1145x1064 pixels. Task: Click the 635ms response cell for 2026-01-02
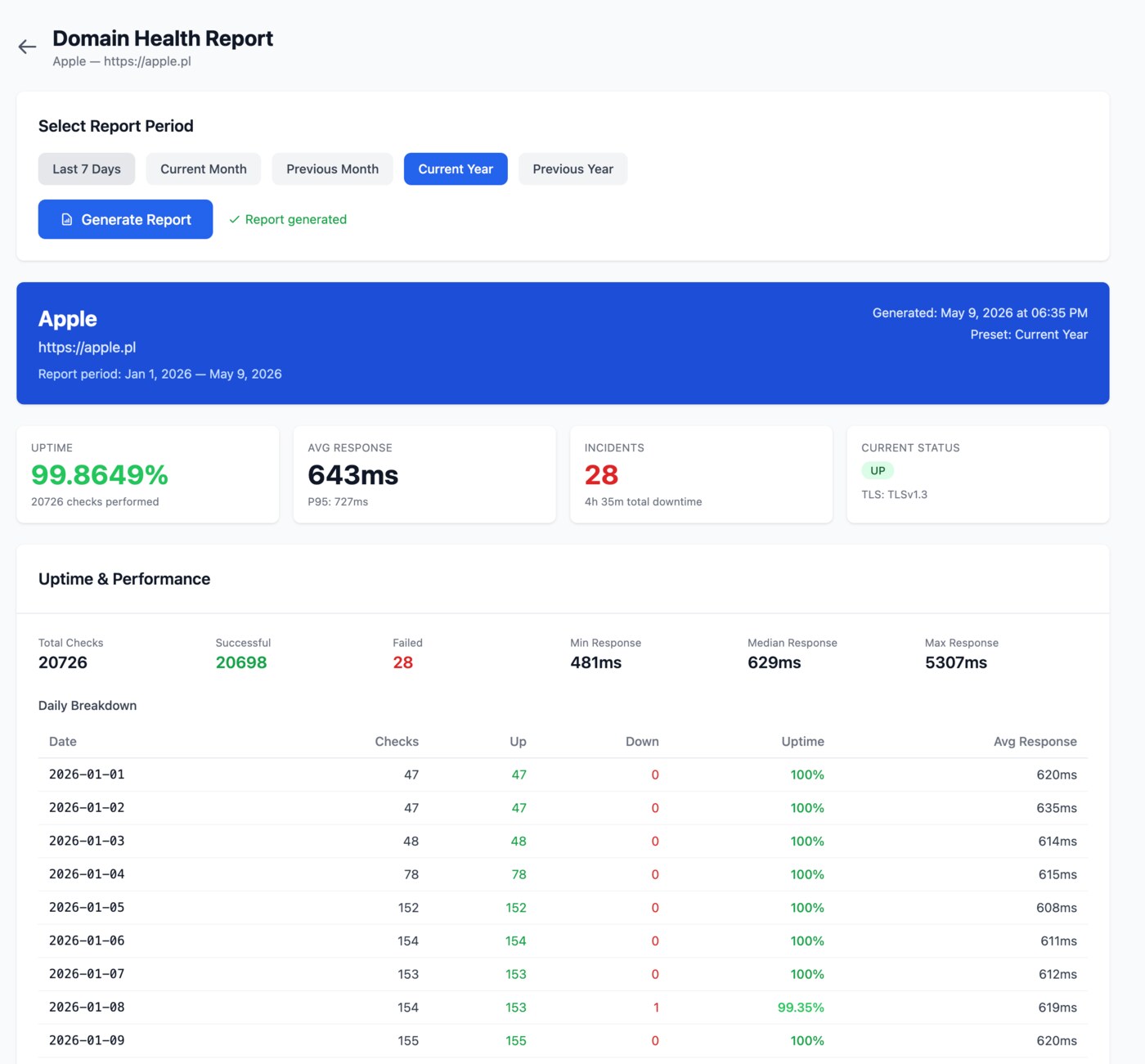tap(1056, 808)
